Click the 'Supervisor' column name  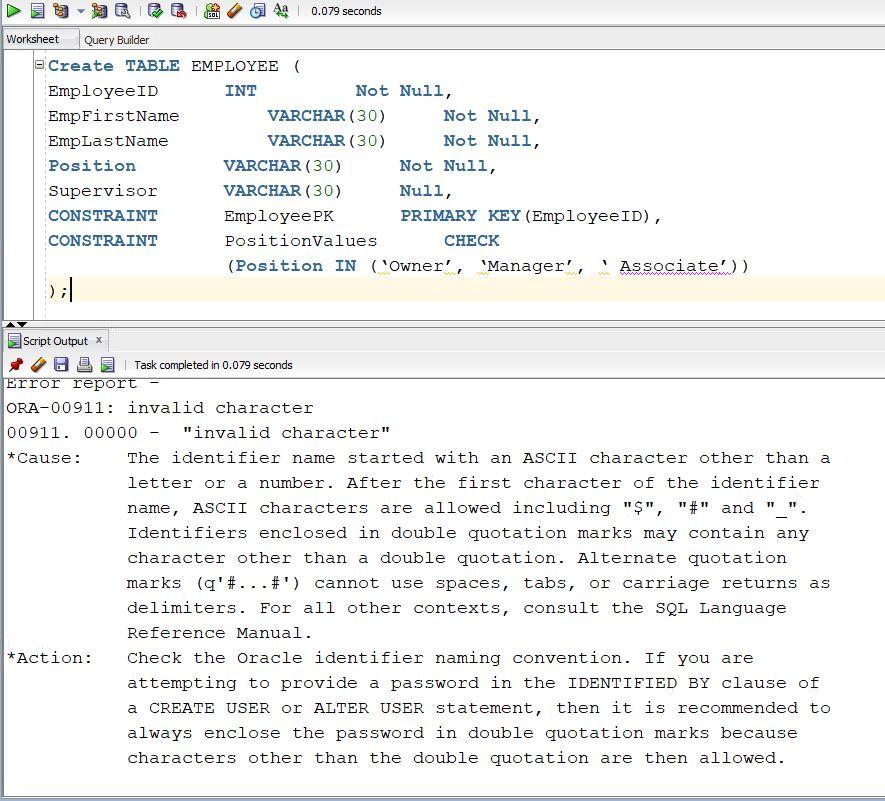point(103,191)
